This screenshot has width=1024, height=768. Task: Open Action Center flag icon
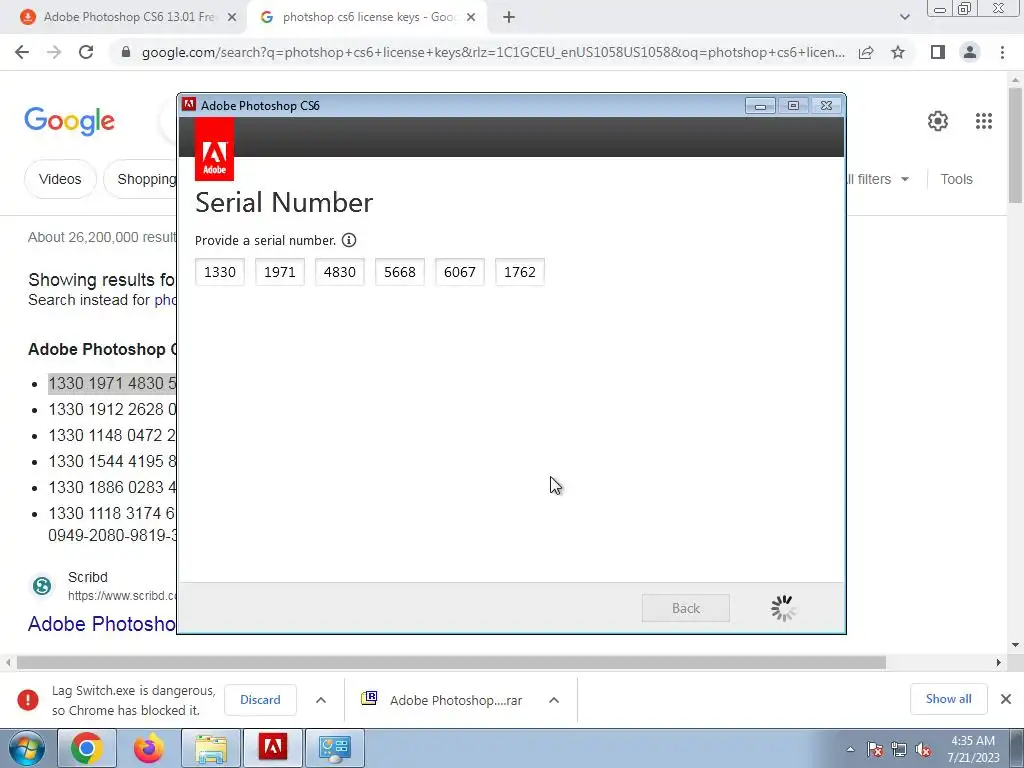coord(875,749)
